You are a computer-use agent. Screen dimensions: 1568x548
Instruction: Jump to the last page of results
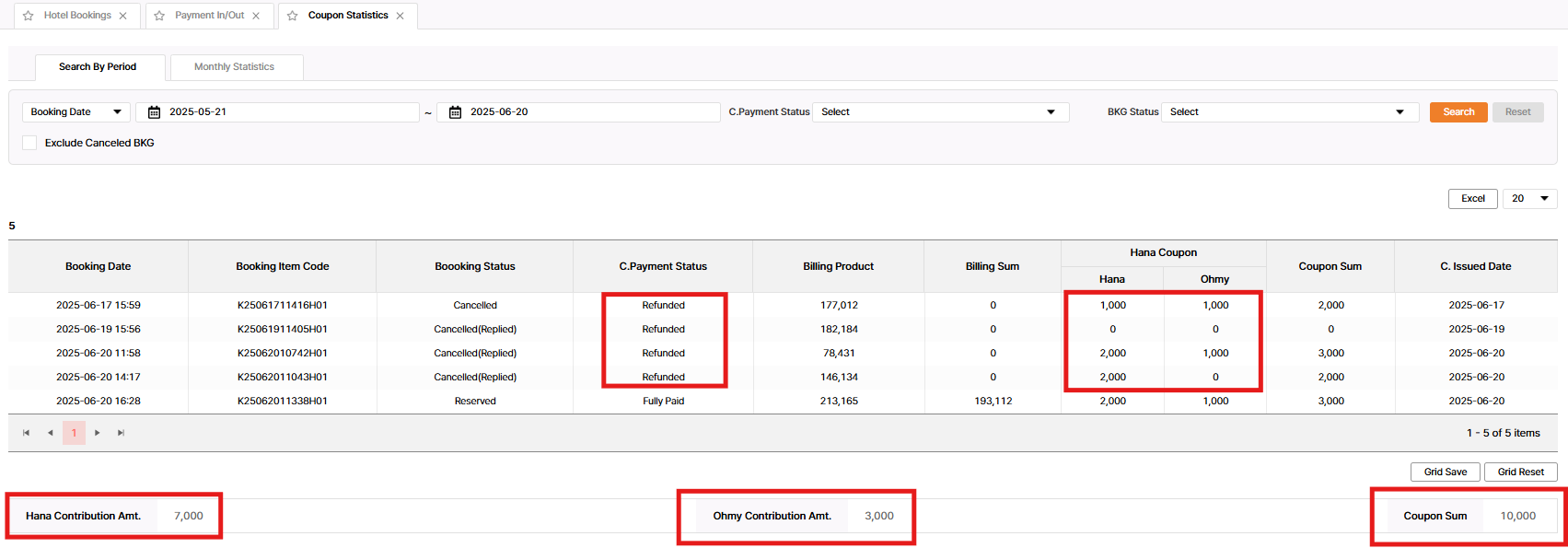[121, 433]
